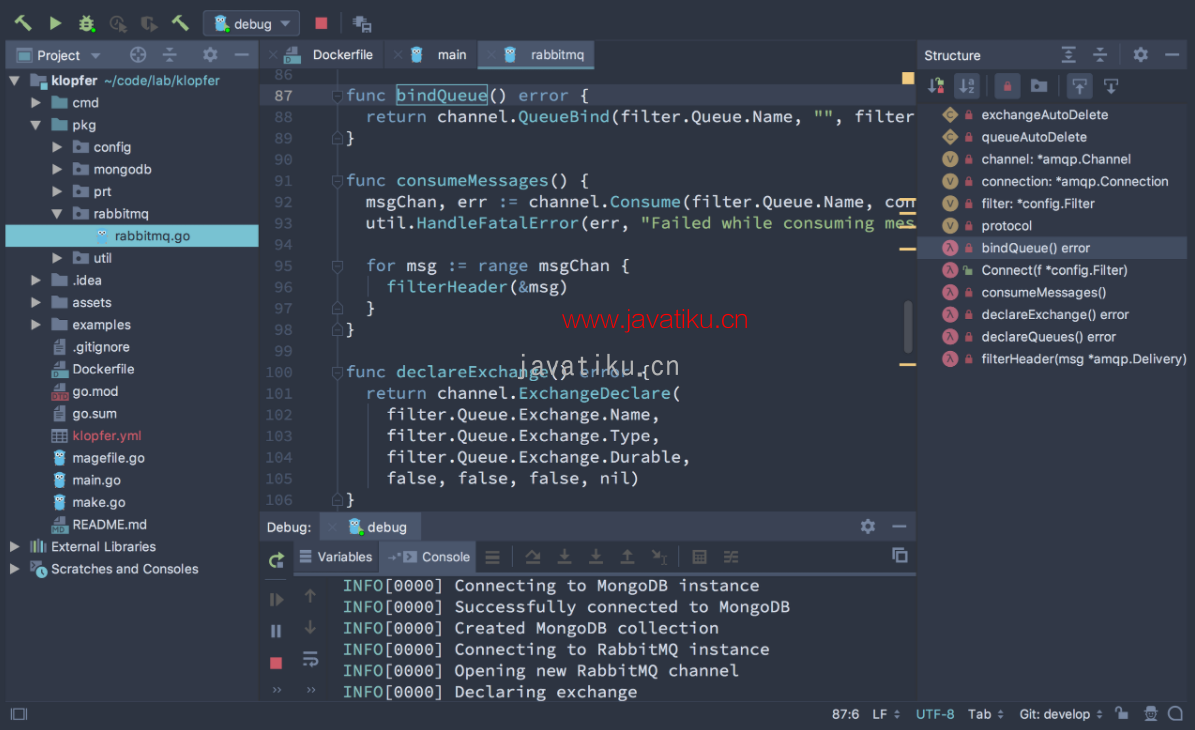Open README.md file

(x=109, y=524)
